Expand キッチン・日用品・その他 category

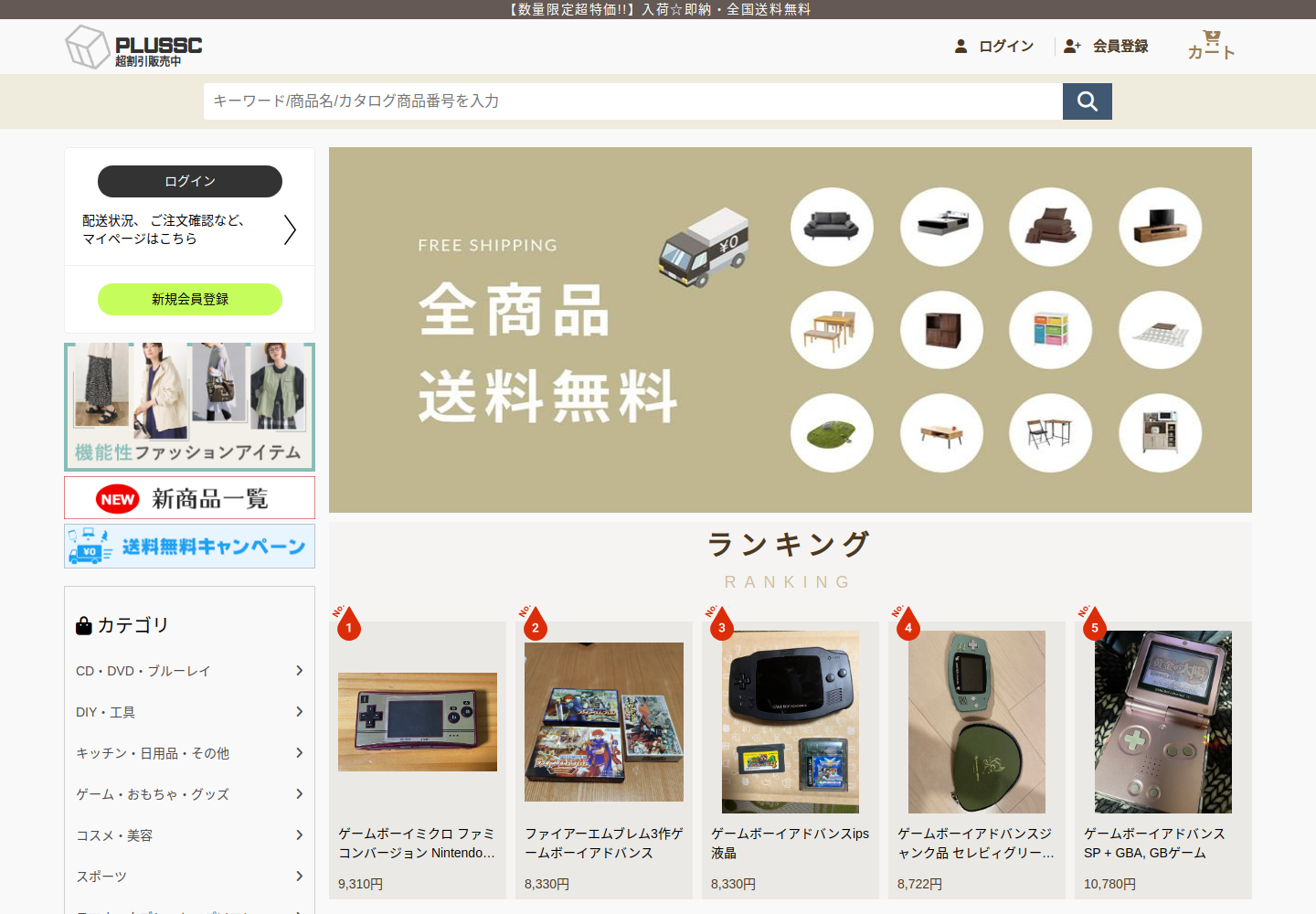coord(189,753)
